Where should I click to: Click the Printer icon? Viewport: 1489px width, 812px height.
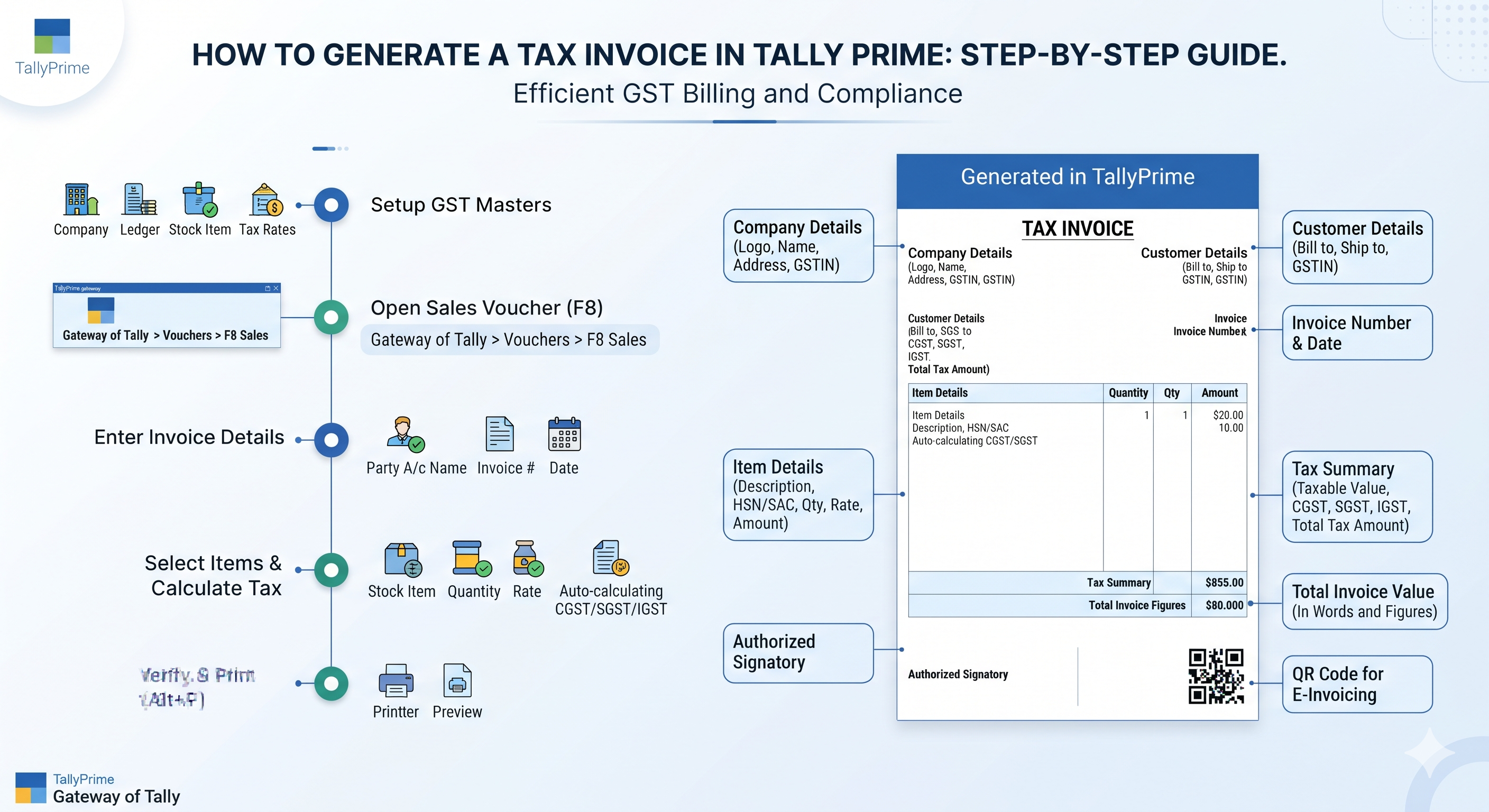tap(396, 680)
